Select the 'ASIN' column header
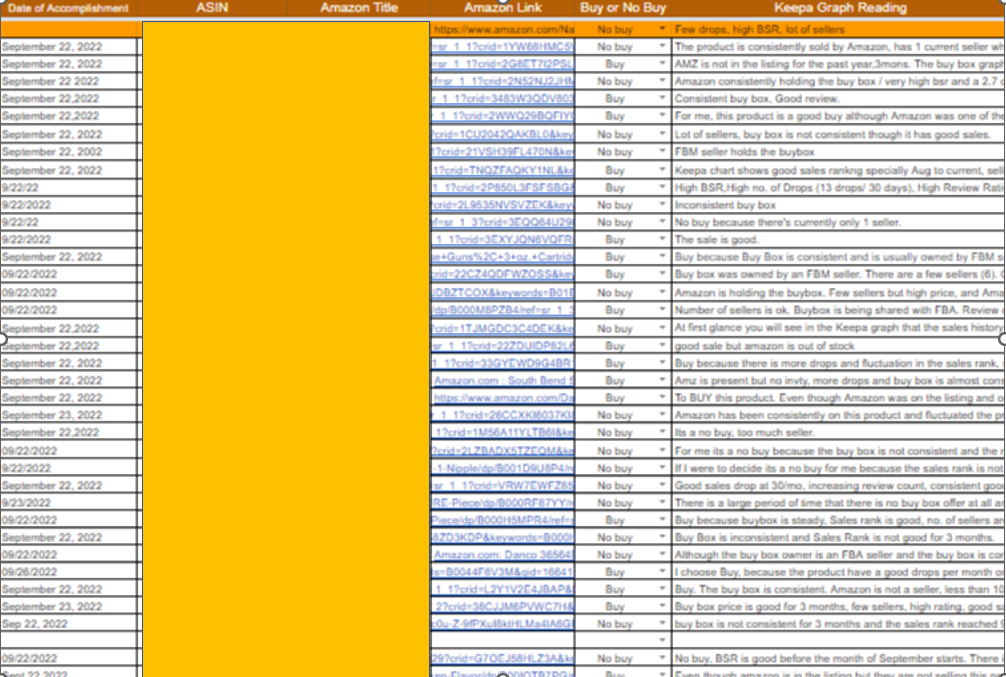Viewport: 1006px width, 677px height. (x=212, y=8)
